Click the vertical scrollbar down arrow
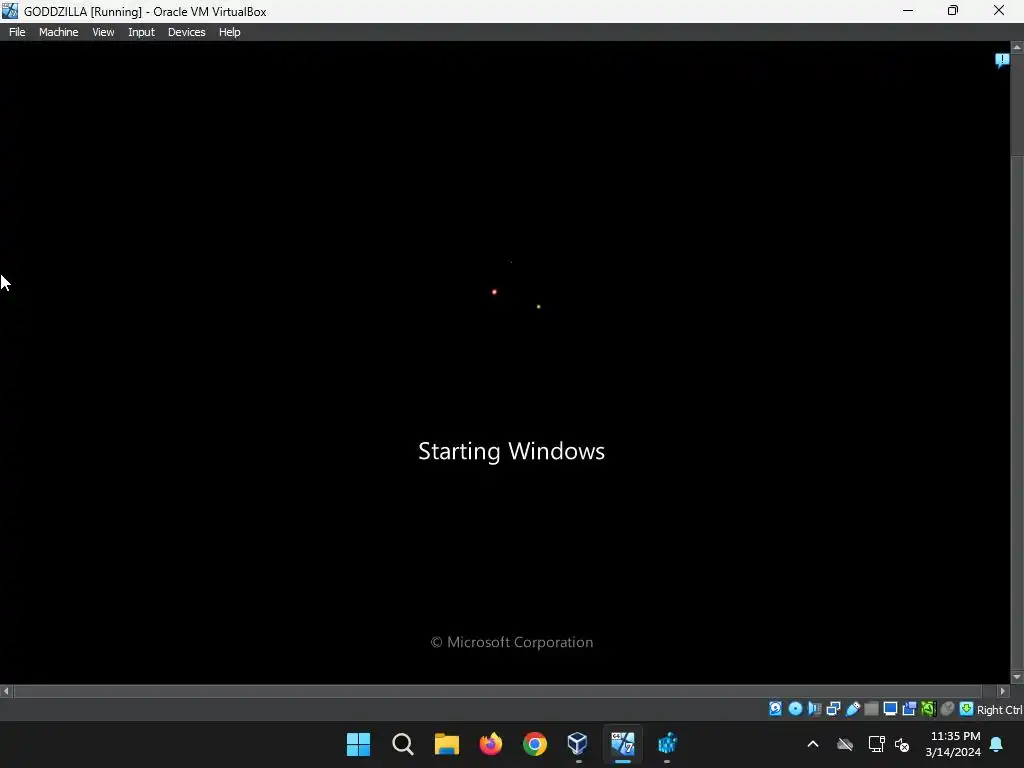 pos(1017,677)
